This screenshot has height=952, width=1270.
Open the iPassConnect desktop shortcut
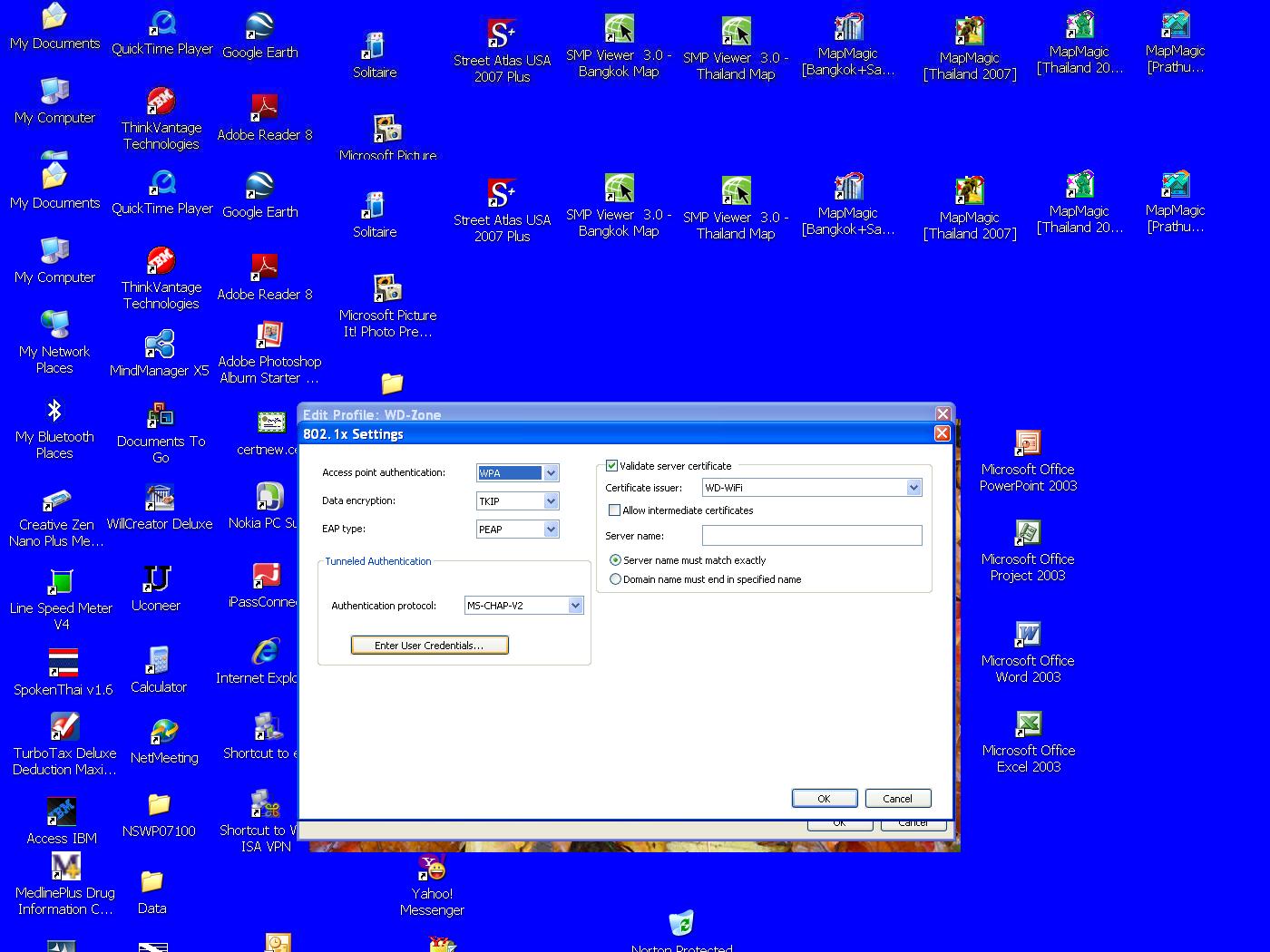(266, 576)
